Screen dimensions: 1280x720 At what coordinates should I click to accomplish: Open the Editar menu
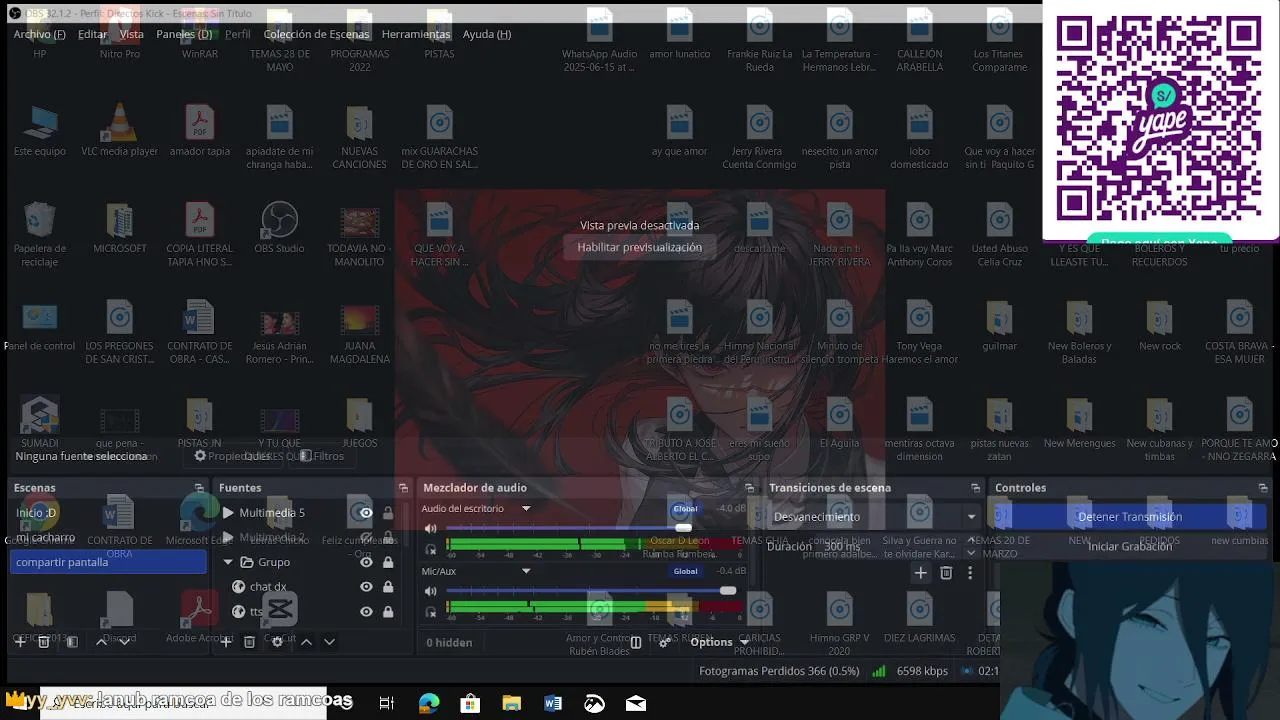pos(92,34)
